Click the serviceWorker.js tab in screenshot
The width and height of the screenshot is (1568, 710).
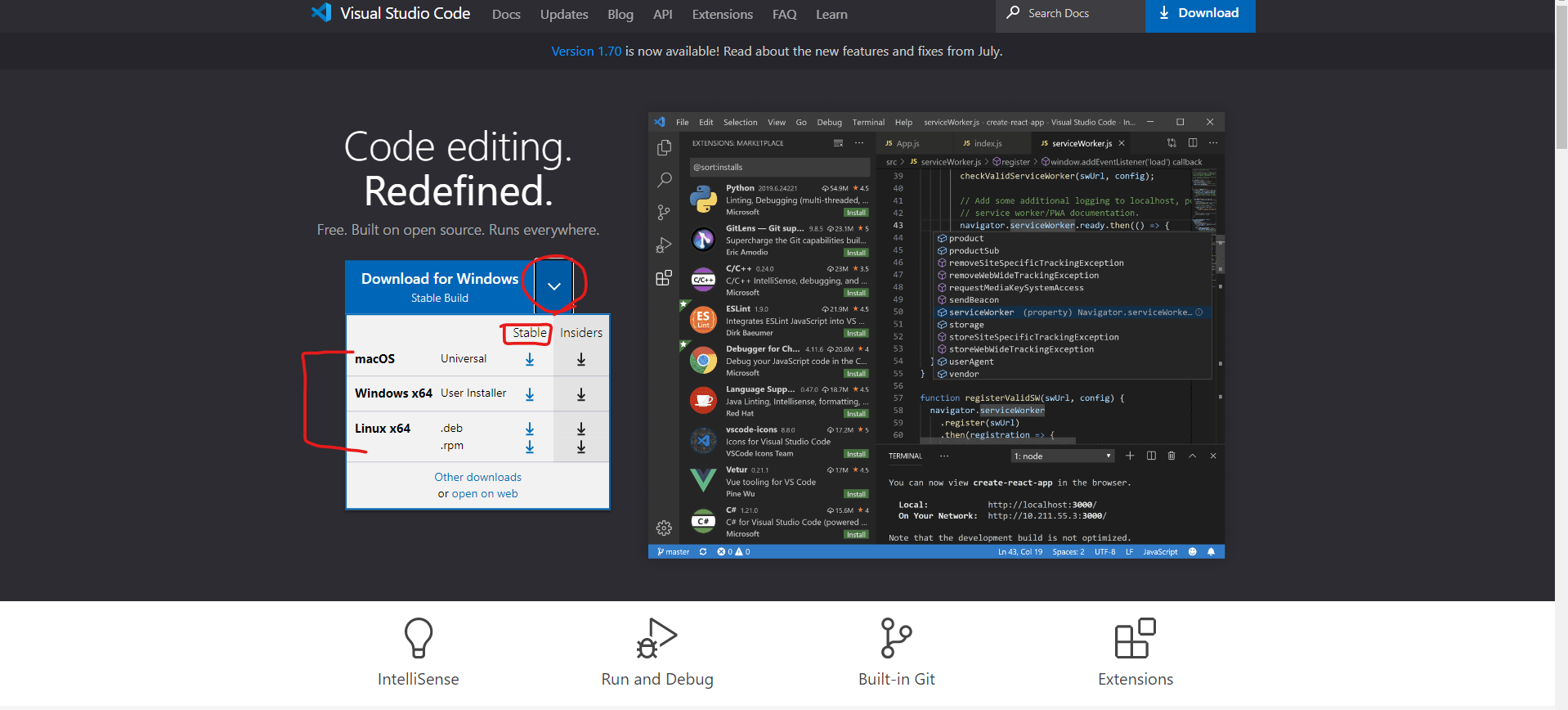[1082, 143]
